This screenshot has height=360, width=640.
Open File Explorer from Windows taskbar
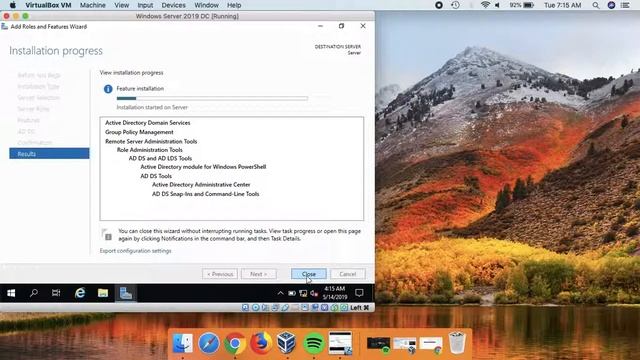pos(103,293)
